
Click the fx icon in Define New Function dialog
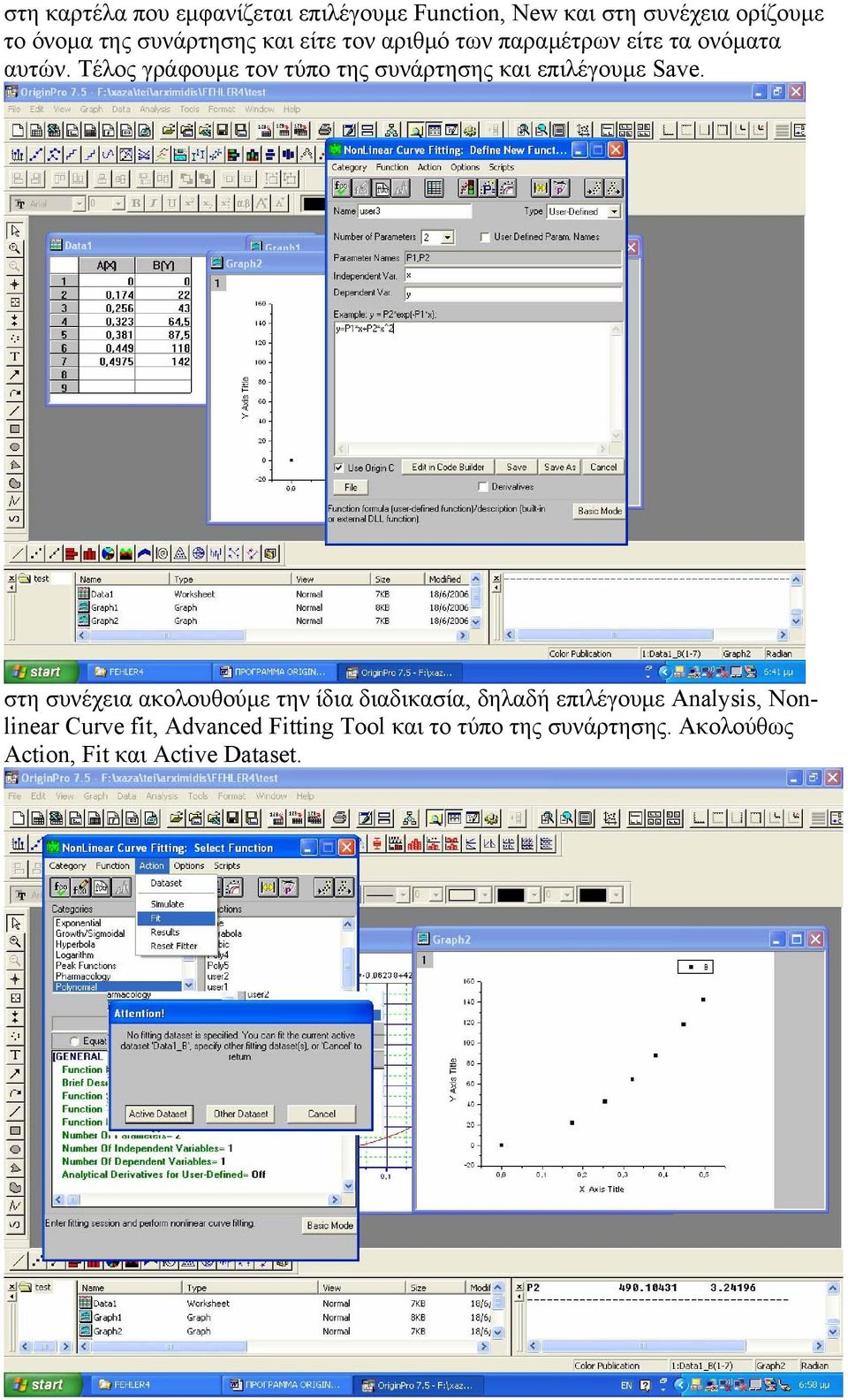341,187
